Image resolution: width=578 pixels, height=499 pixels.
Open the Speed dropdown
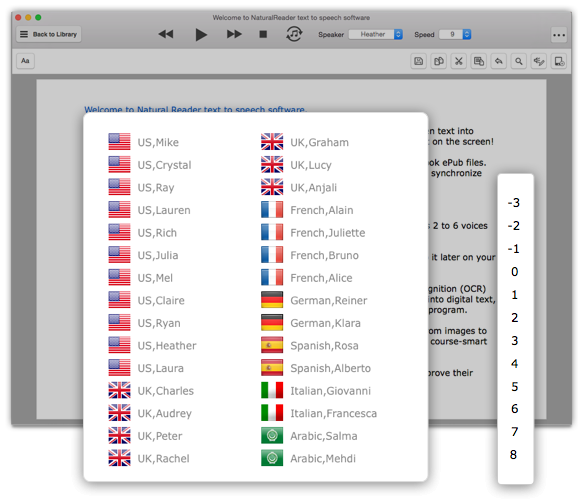point(455,34)
